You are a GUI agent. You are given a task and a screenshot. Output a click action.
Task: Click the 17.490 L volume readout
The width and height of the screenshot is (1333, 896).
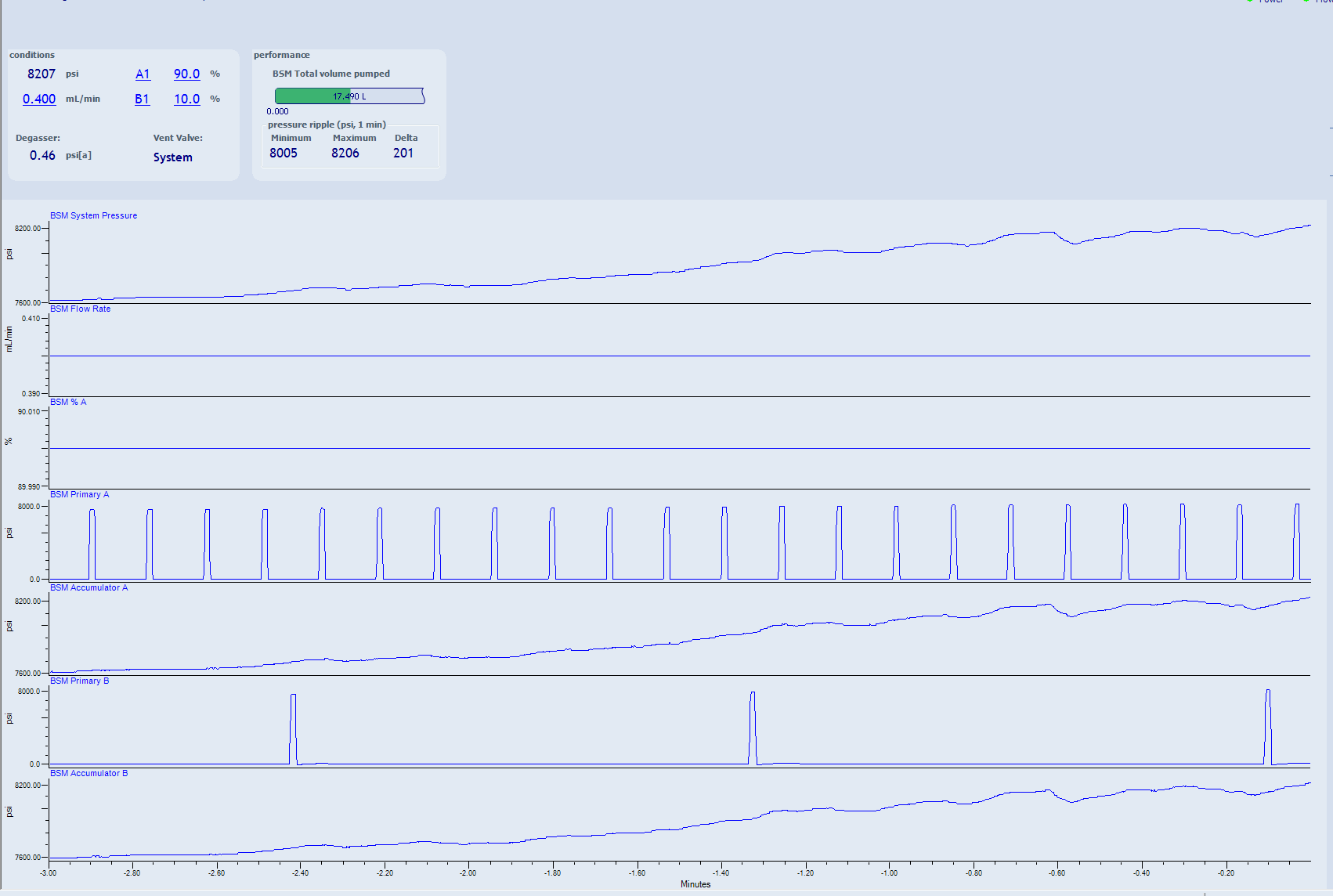349,96
